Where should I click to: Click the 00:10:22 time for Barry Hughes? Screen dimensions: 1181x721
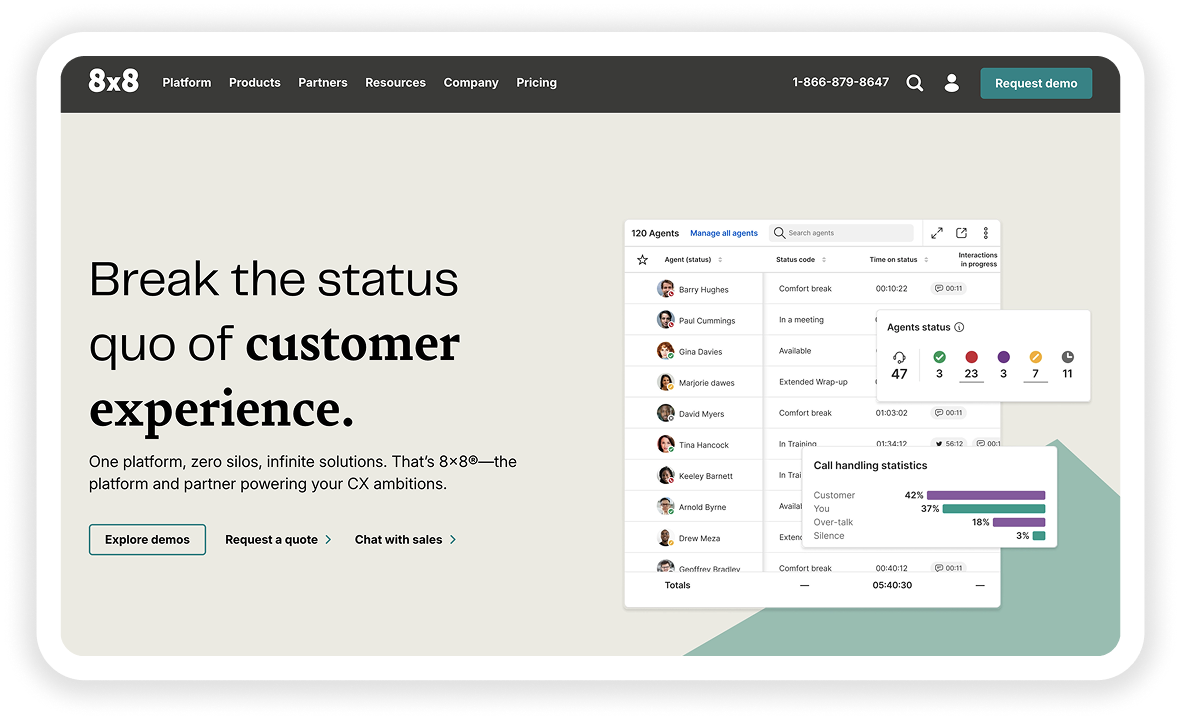click(892, 289)
